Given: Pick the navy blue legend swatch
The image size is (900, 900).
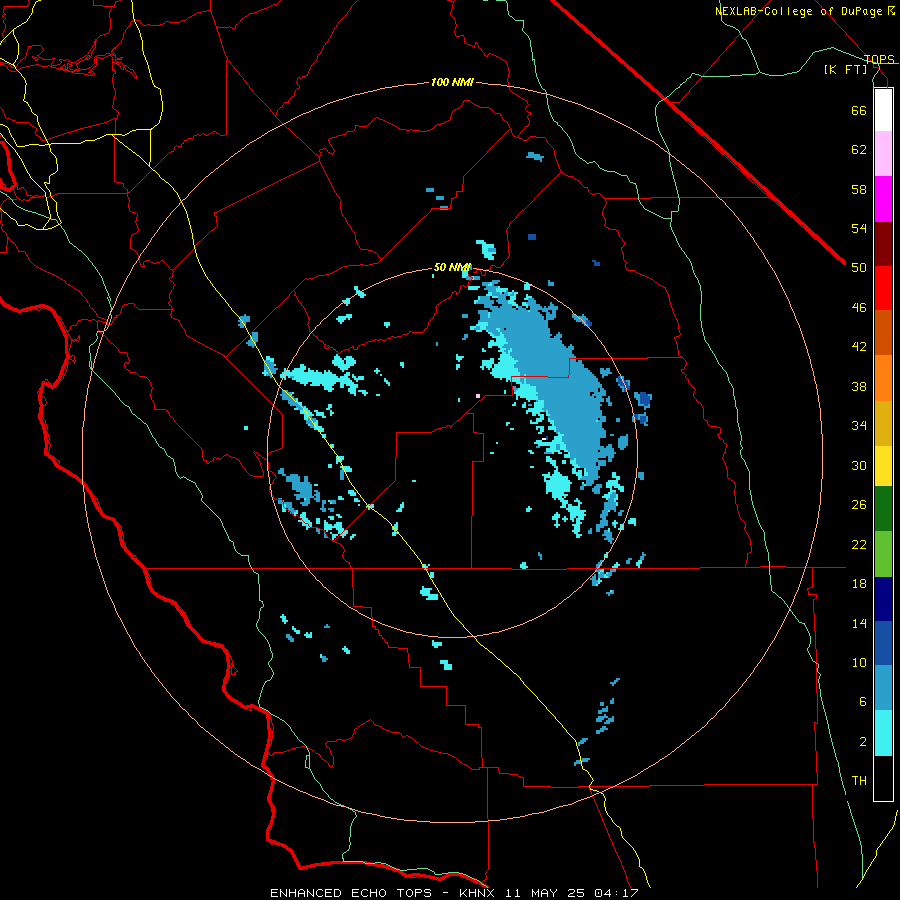Looking at the screenshot, I should click(883, 599).
